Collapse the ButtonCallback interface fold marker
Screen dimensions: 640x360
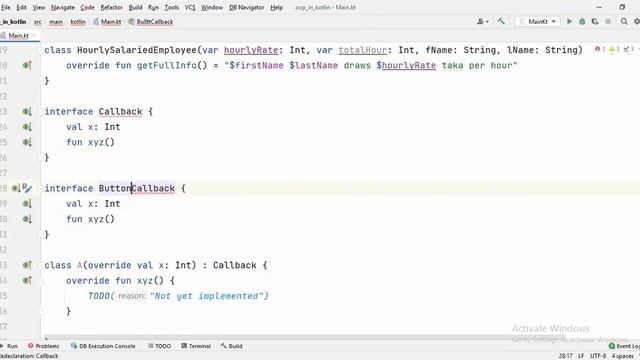(41, 188)
